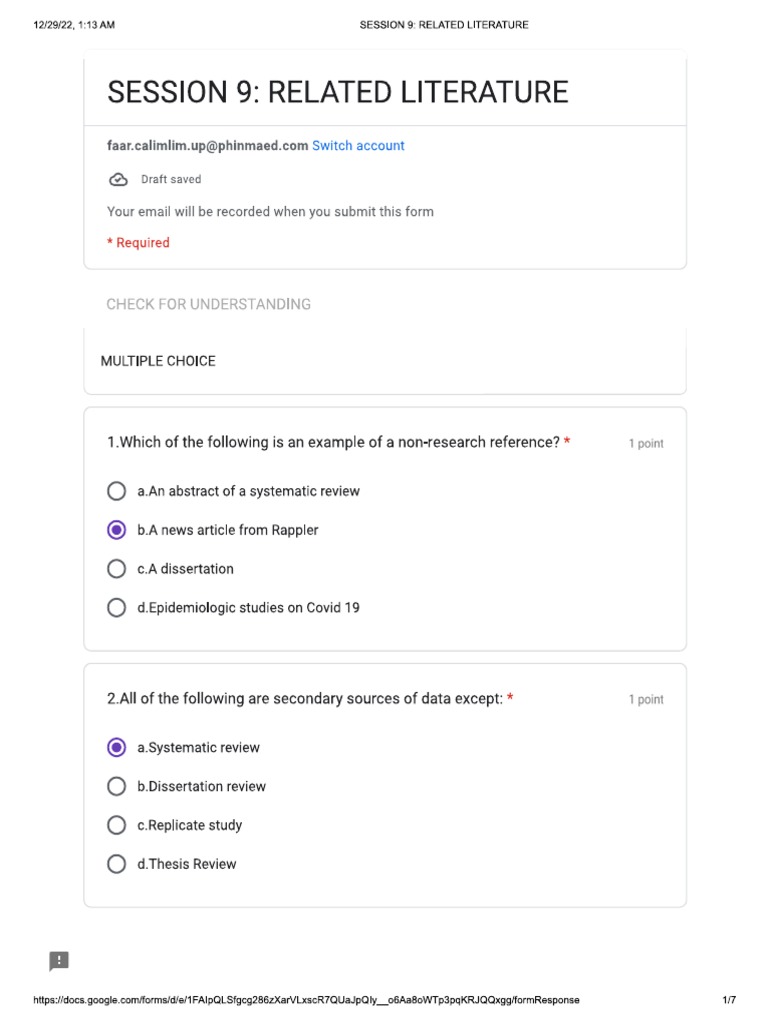Click the Draft saved cloud icon
768x1024 pixels.
click(118, 180)
